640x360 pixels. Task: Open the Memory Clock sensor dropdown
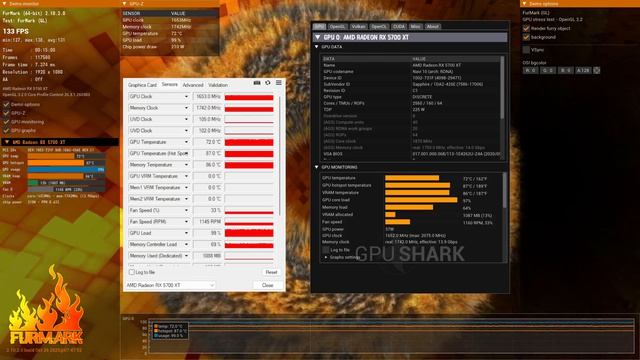[x=186, y=108]
